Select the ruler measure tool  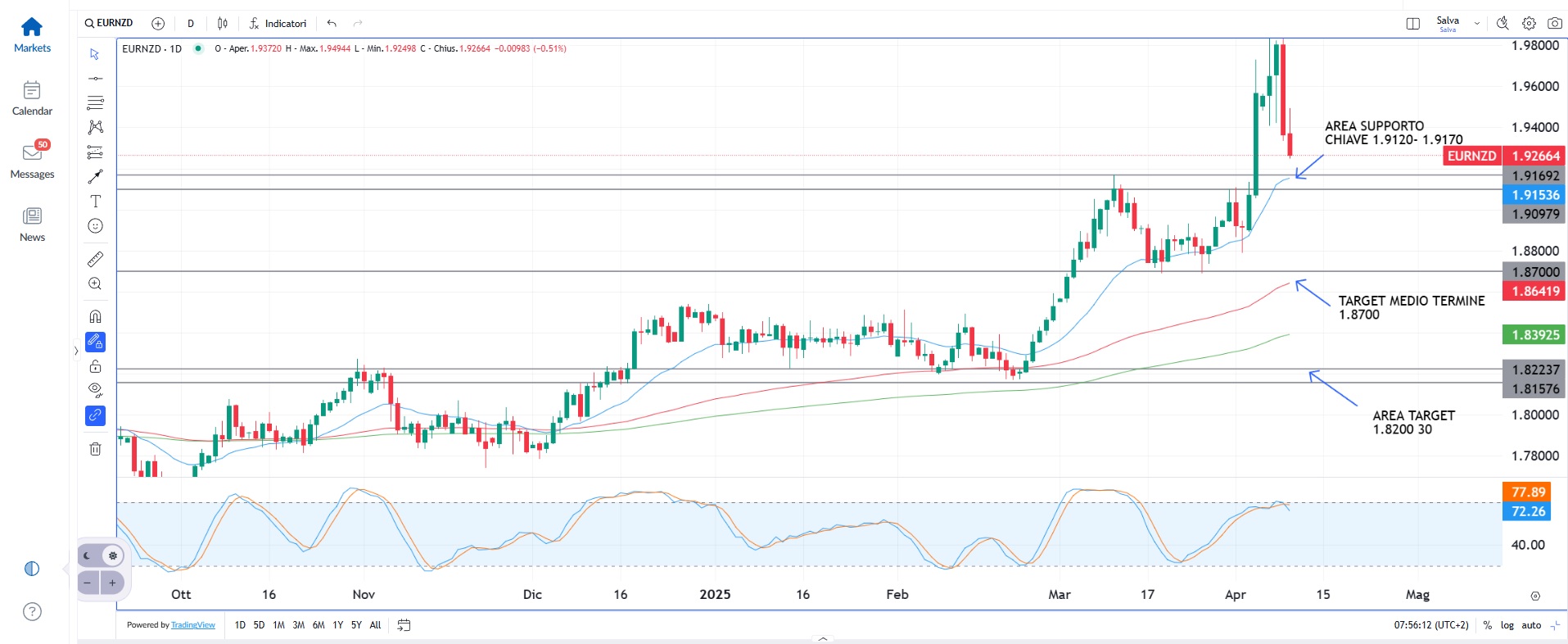pos(95,259)
